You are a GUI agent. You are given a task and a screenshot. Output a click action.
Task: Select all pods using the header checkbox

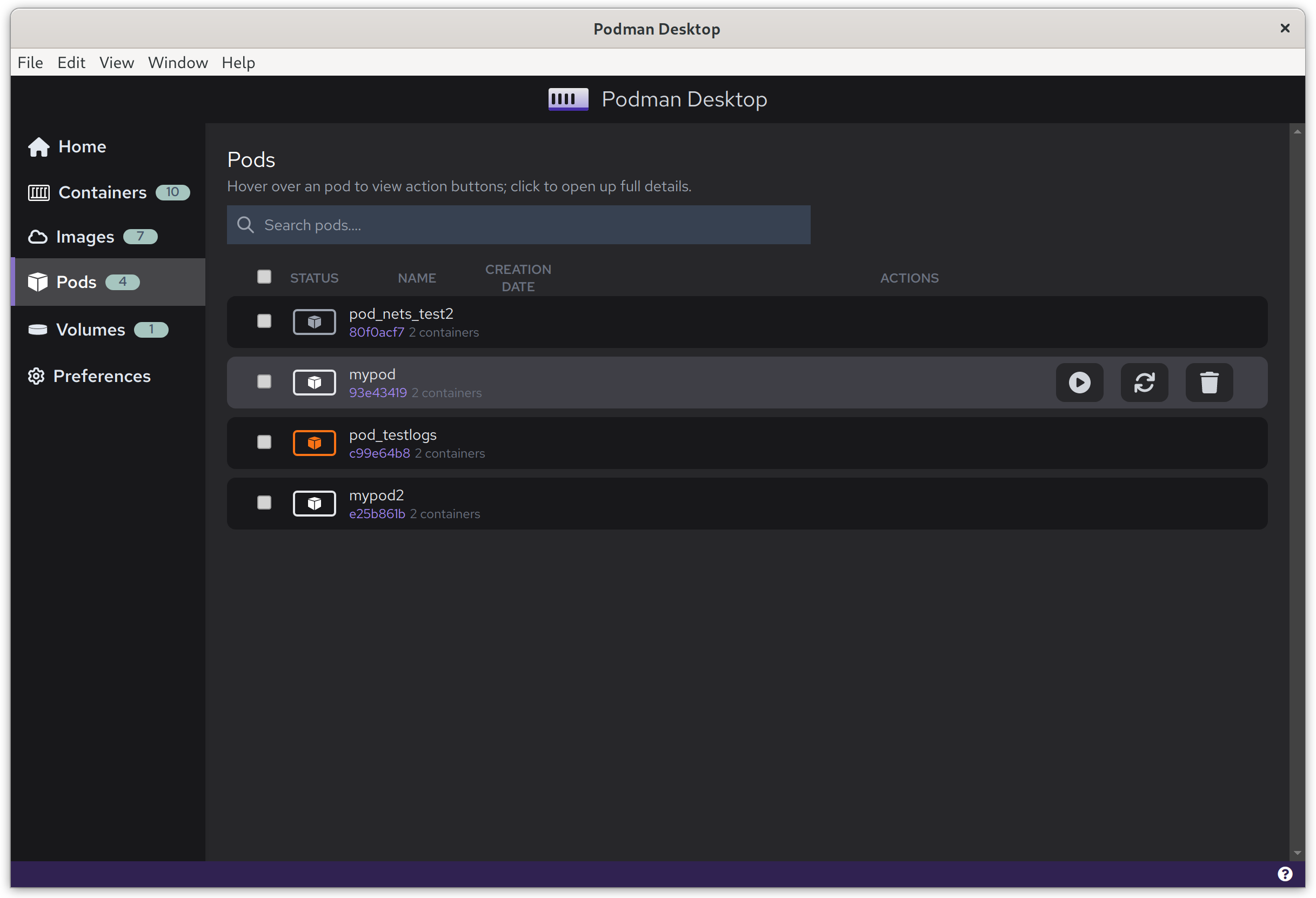(x=264, y=277)
